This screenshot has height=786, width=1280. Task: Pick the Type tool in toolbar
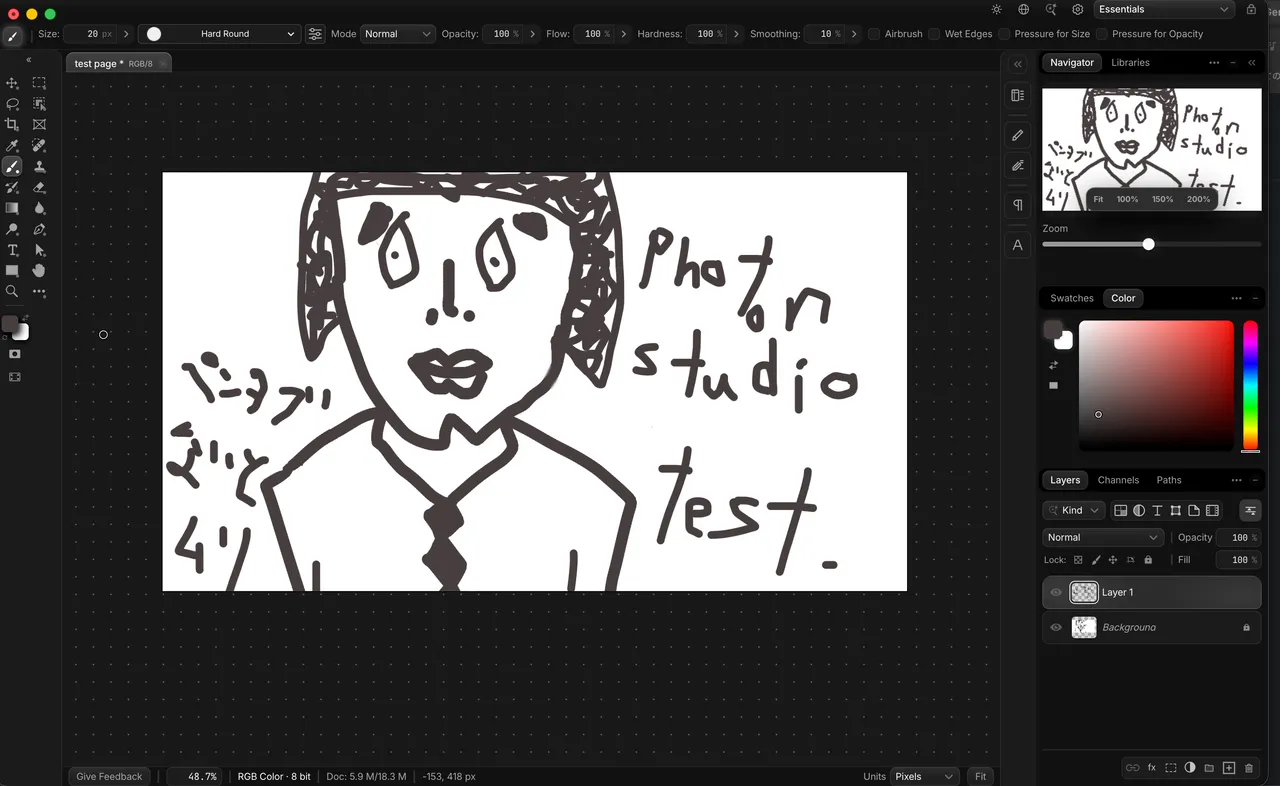[x=12, y=250]
